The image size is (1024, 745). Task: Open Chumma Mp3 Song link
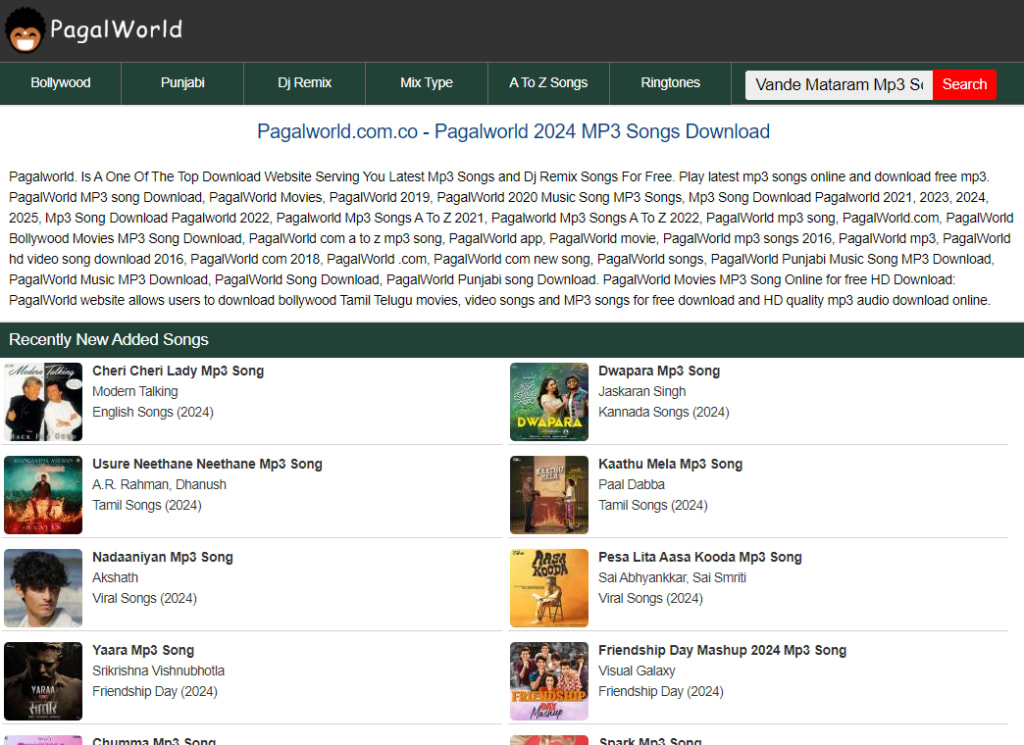point(154,740)
